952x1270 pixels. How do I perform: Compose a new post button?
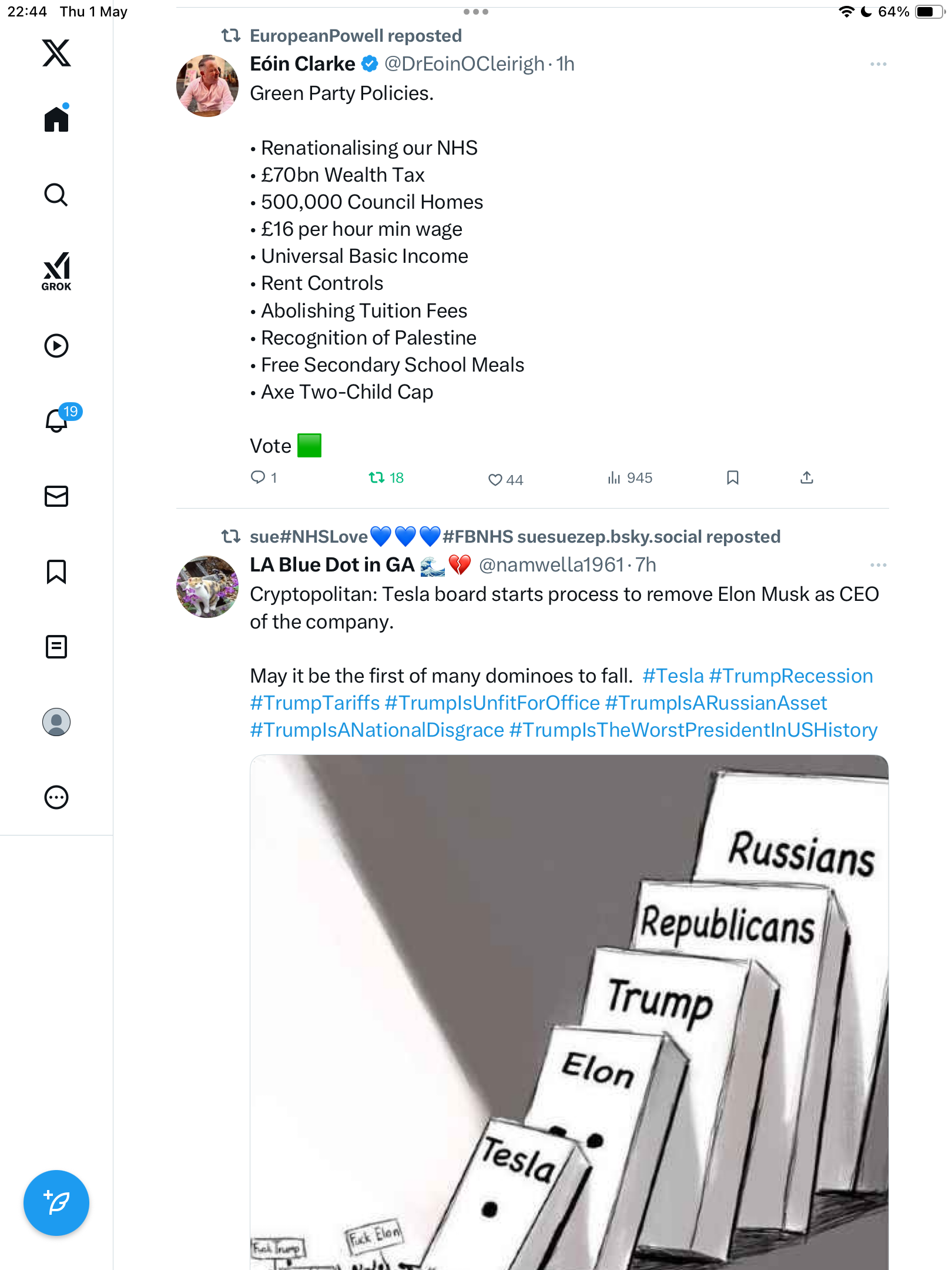click(56, 1203)
